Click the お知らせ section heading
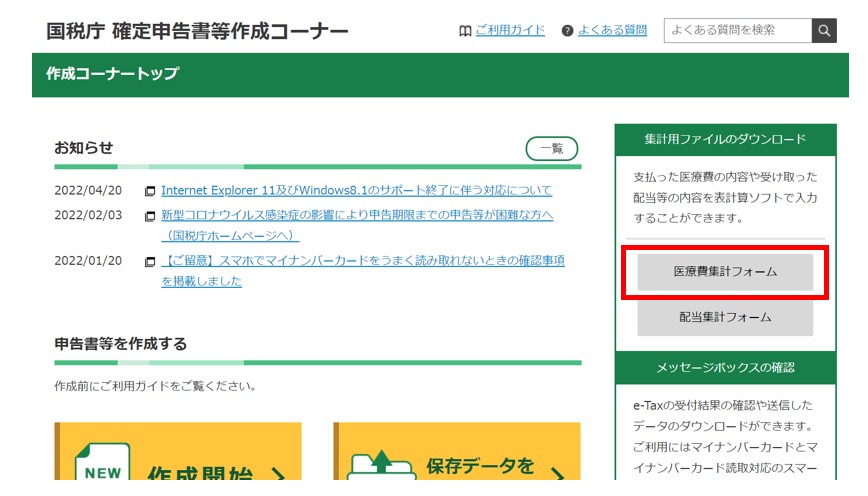Screen dimensions: 868x496 (84, 148)
